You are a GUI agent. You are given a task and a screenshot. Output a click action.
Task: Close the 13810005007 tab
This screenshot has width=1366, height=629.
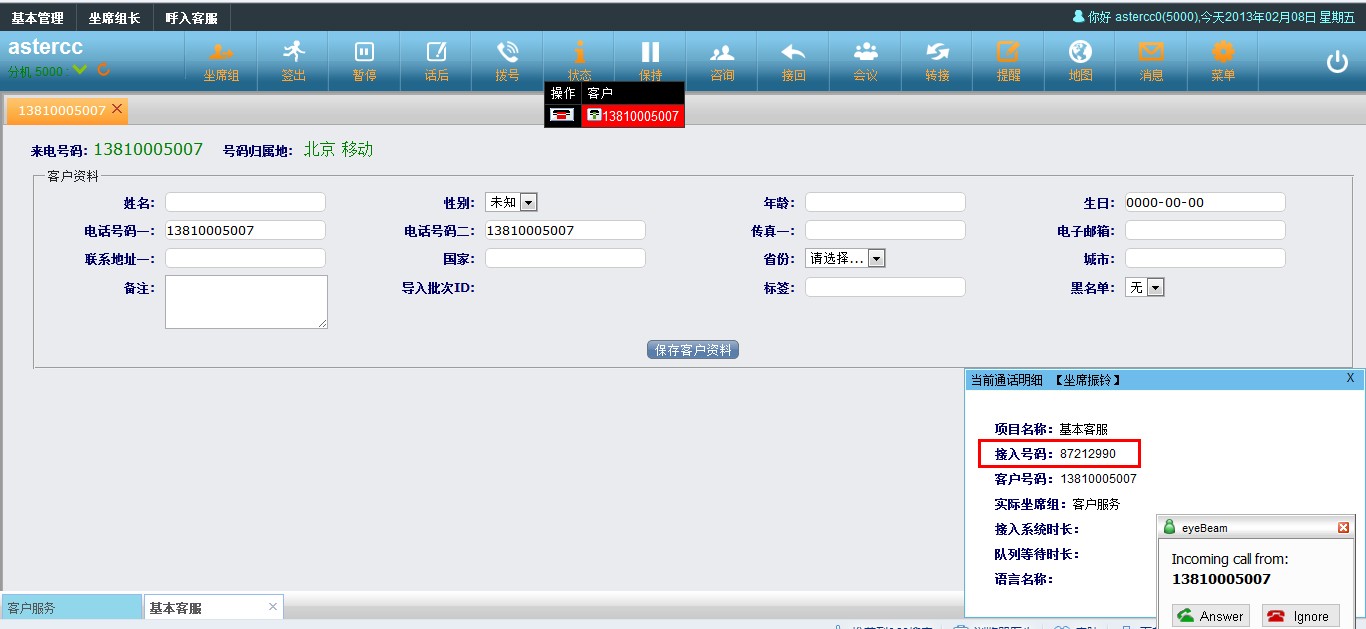pyautogui.click(x=117, y=108)
